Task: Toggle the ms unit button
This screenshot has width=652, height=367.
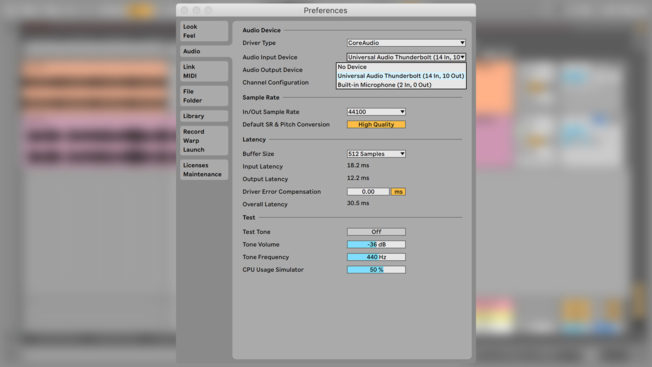Action: pos(398,192)
